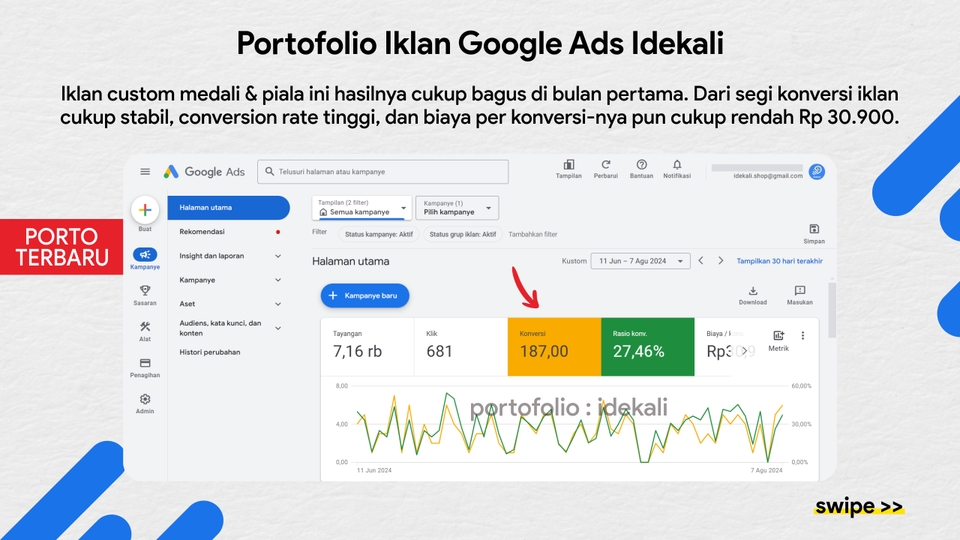Open the account avatar for idekali.shop
The image size is (960, 540).
tap(817, 171)
